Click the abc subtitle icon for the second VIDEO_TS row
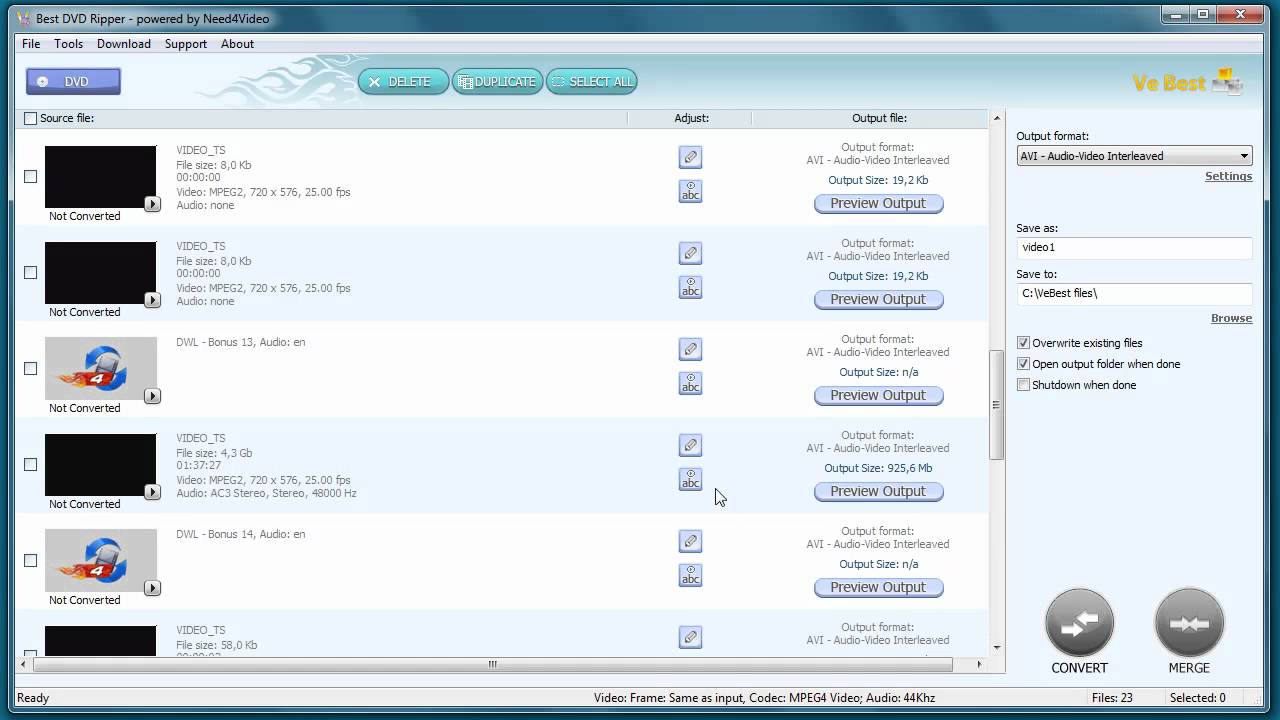Image resolution: width=1280 pixels, height=720 pixels. (x=690, y=287)
